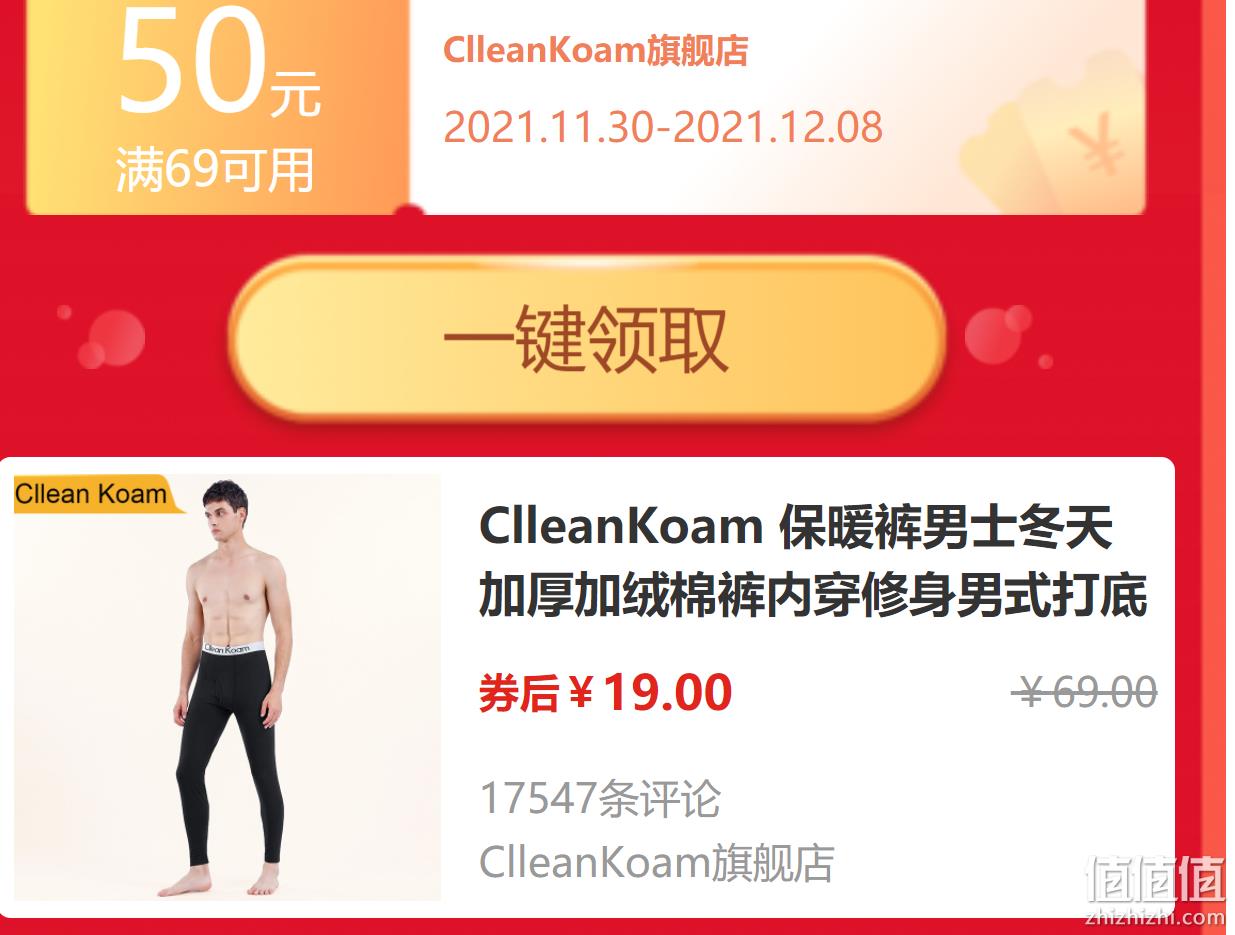Open the men's thermal pants product photo
Screen dimensions: 1235x935
[227, 687]
